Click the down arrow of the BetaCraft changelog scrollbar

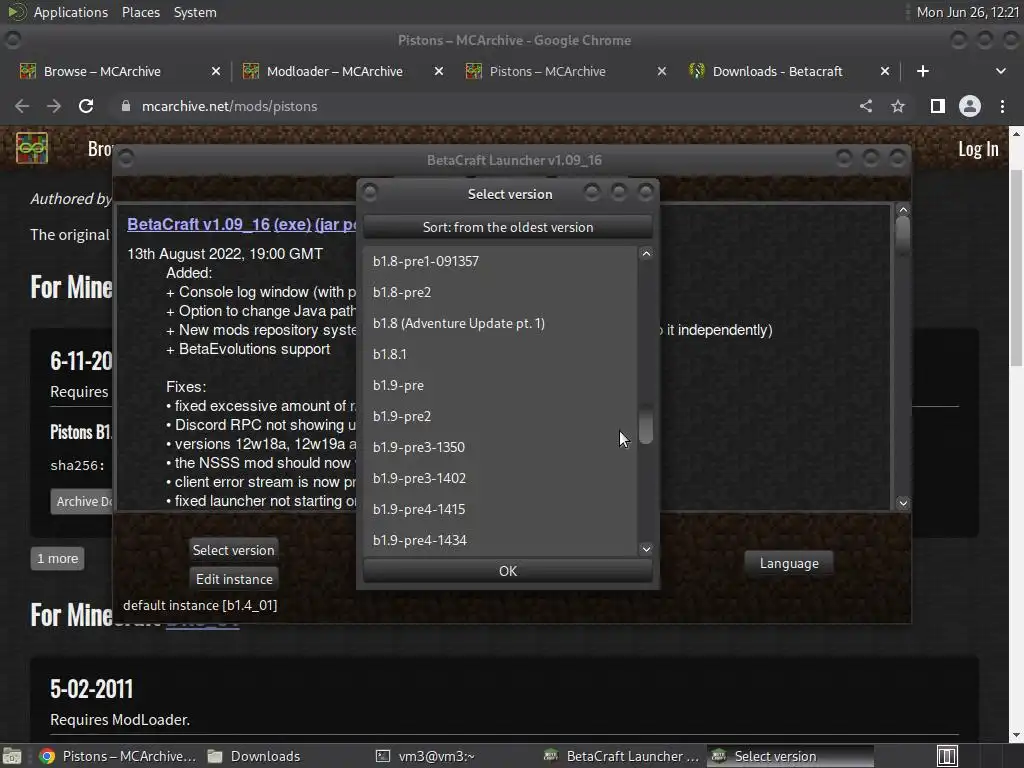[903, 503]
